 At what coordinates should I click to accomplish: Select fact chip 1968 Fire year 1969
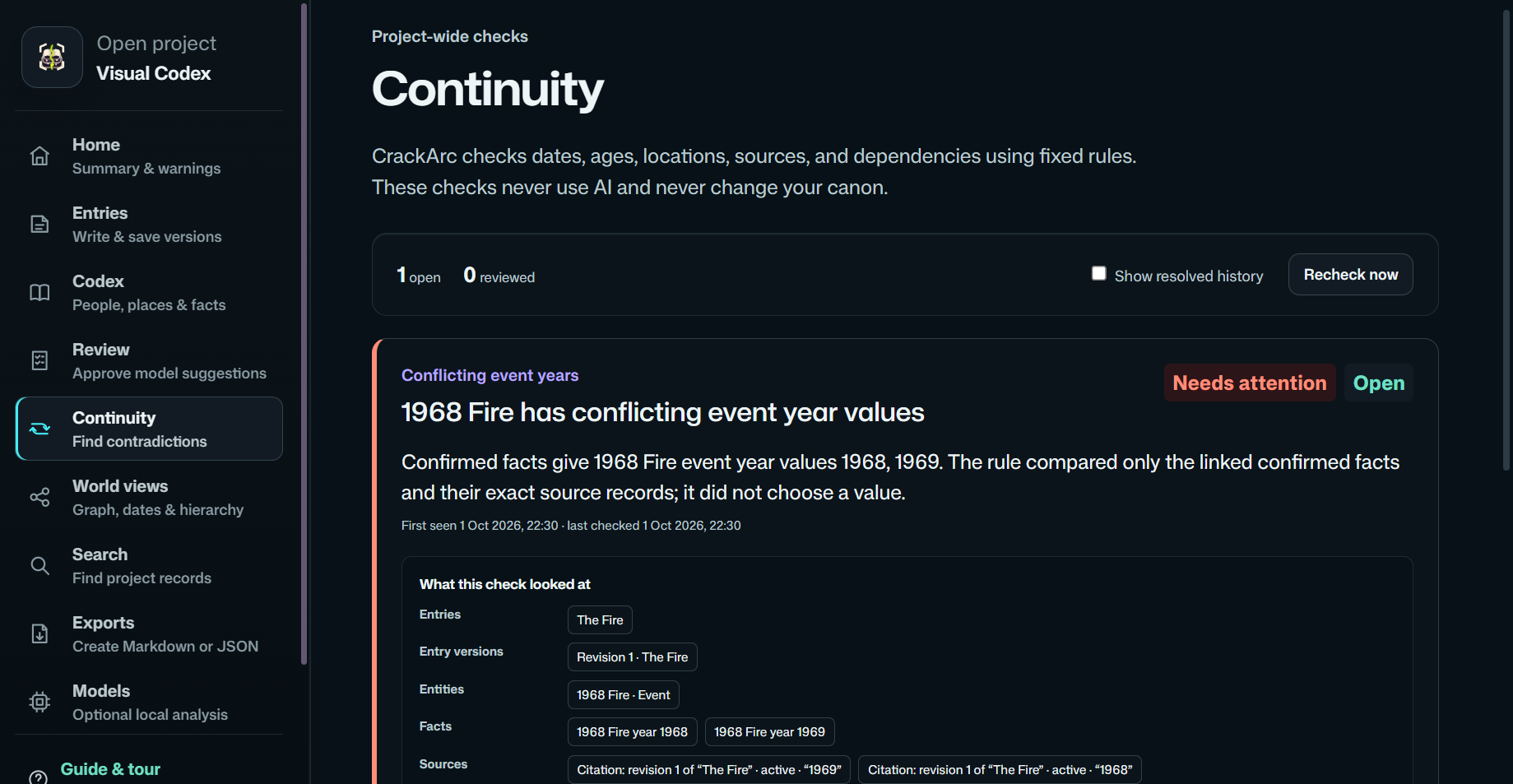point(769,732)
